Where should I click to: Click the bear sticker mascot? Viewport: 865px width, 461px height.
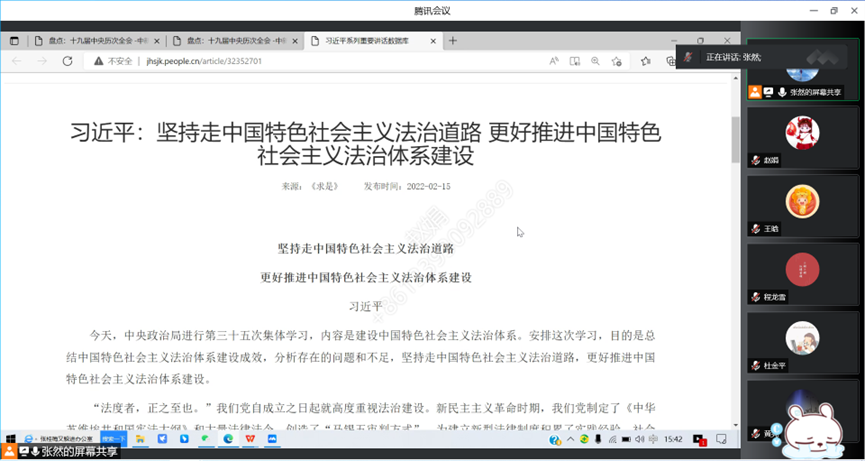(x=816, y=432)
